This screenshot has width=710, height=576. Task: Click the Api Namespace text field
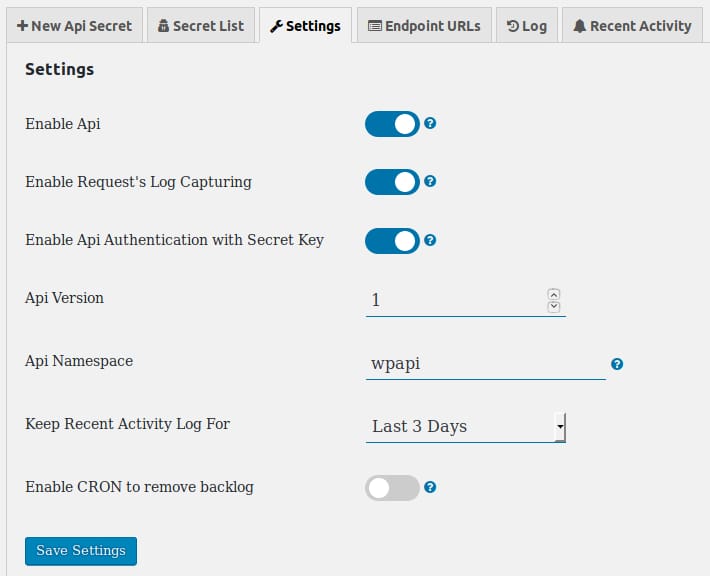point(485,364)
